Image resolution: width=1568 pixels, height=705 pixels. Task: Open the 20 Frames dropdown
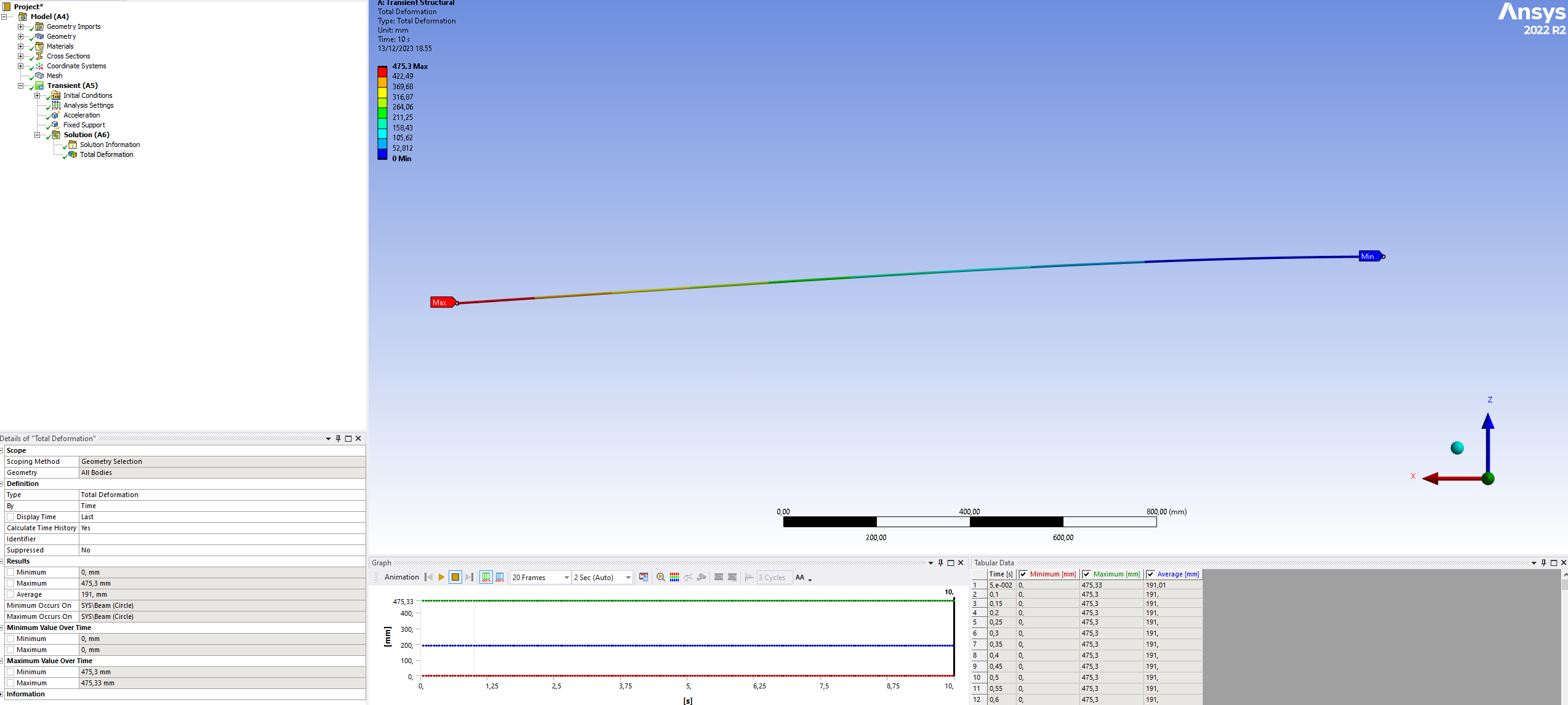point(566,578)
